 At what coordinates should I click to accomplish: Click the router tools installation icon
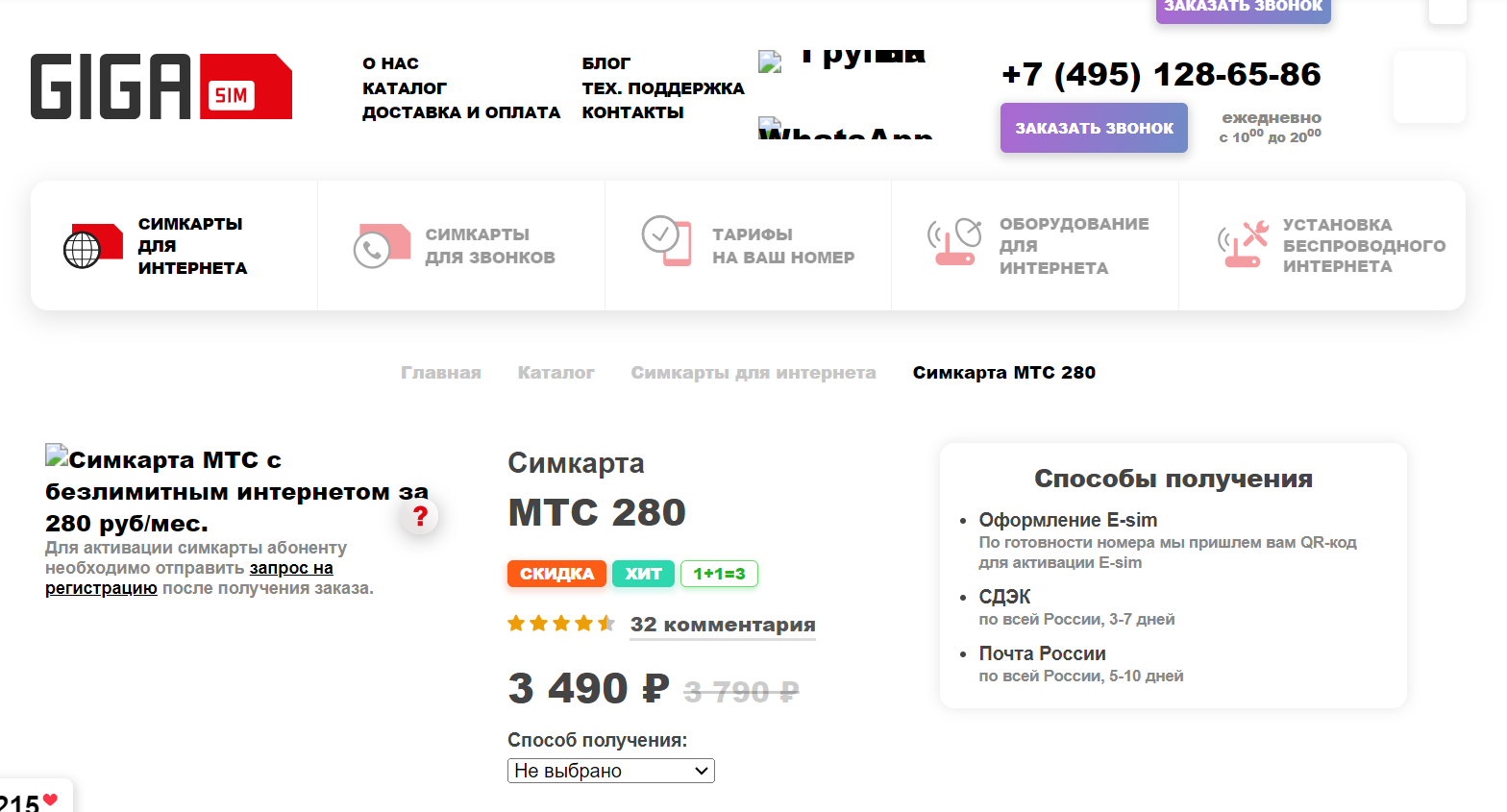pyautogui.click(x=1243, y=244)
